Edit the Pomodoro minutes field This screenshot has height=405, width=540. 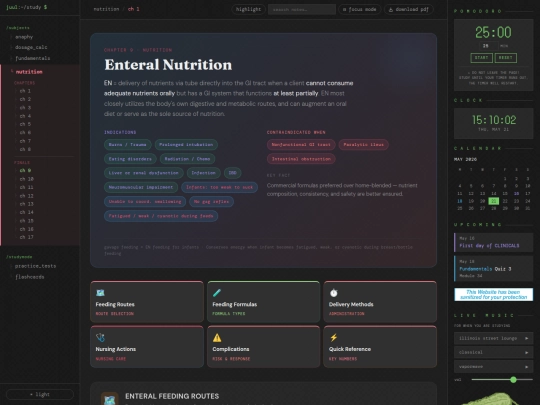point(488,46)
